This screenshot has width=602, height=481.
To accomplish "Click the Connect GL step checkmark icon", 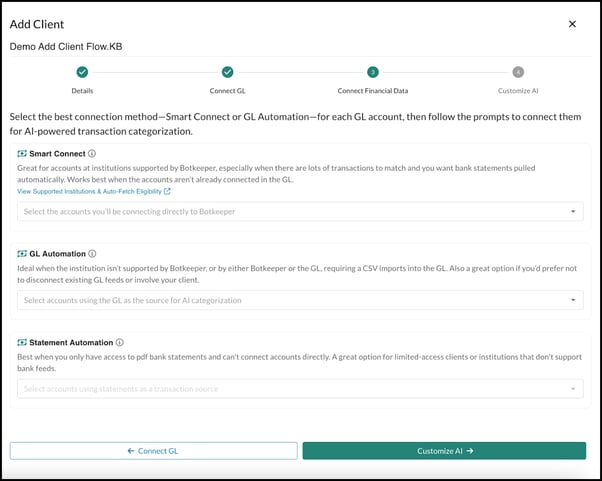I will click(x=227, y=72).
